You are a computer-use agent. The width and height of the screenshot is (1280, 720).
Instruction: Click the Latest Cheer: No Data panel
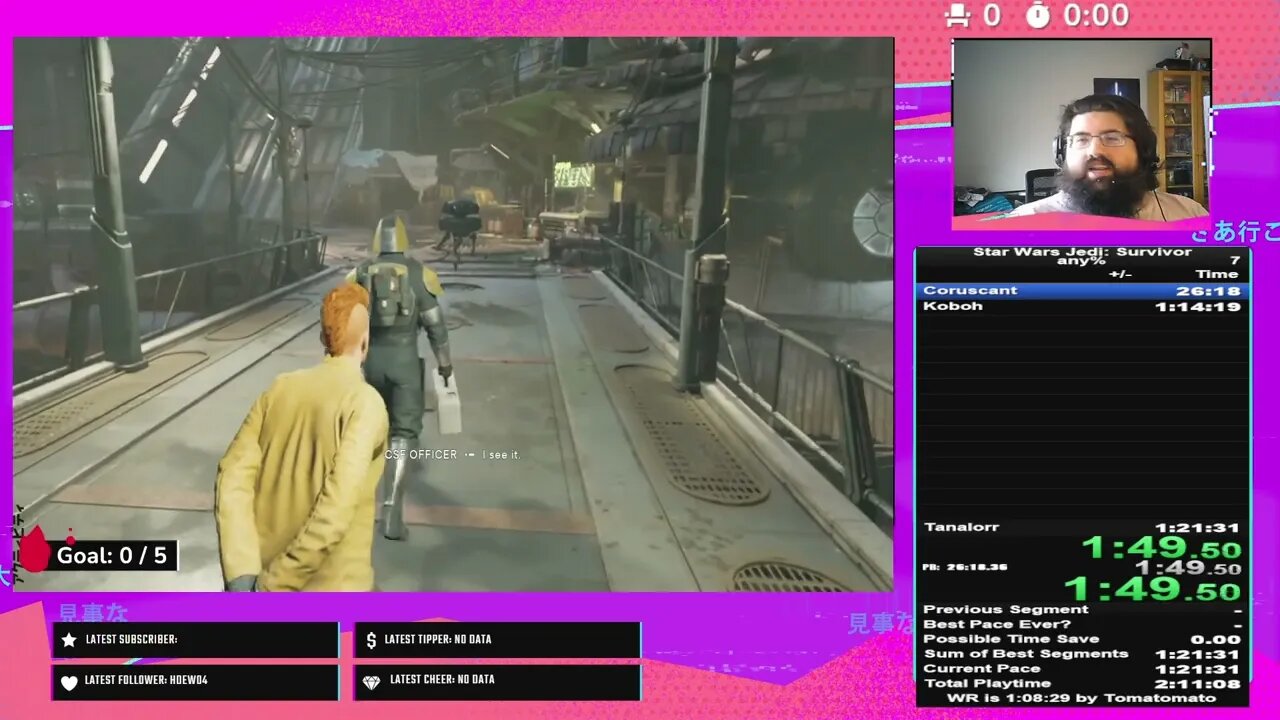pos(497,681)
